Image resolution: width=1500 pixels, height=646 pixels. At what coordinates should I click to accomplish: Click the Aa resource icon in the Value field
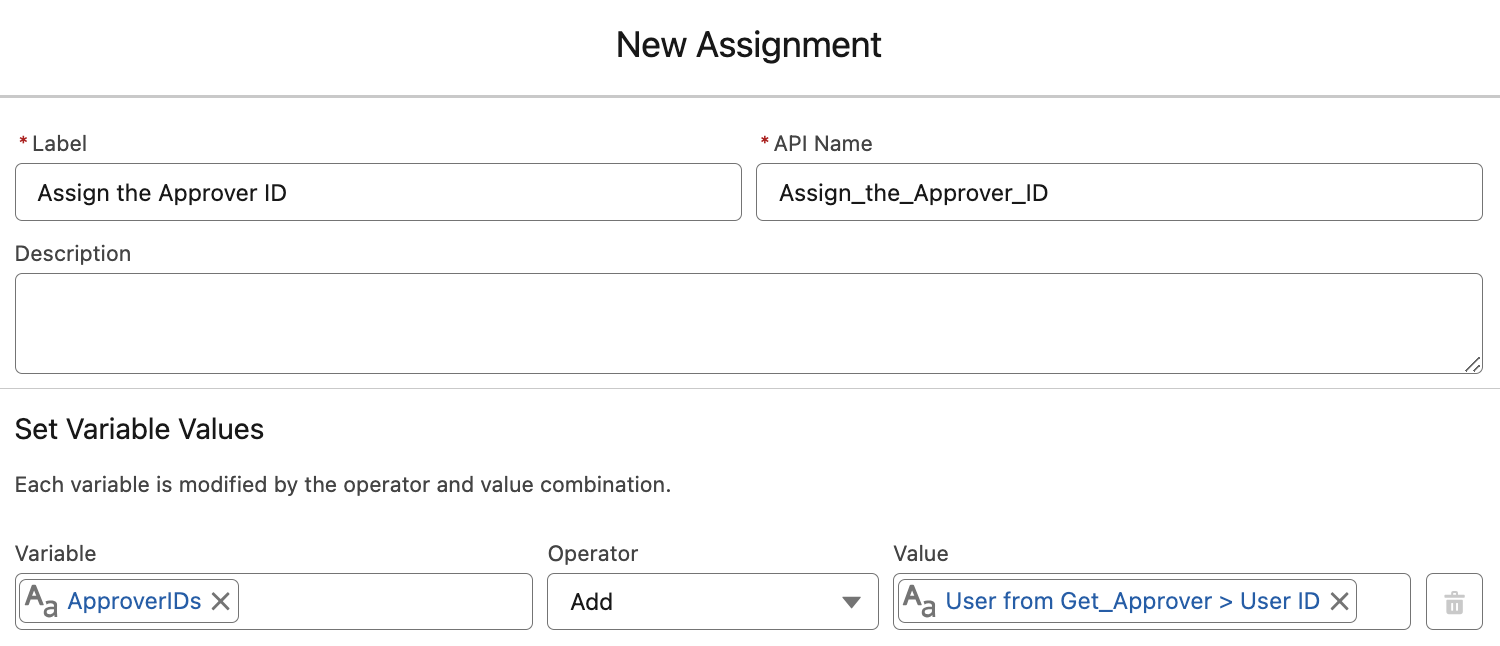point(916,601)
